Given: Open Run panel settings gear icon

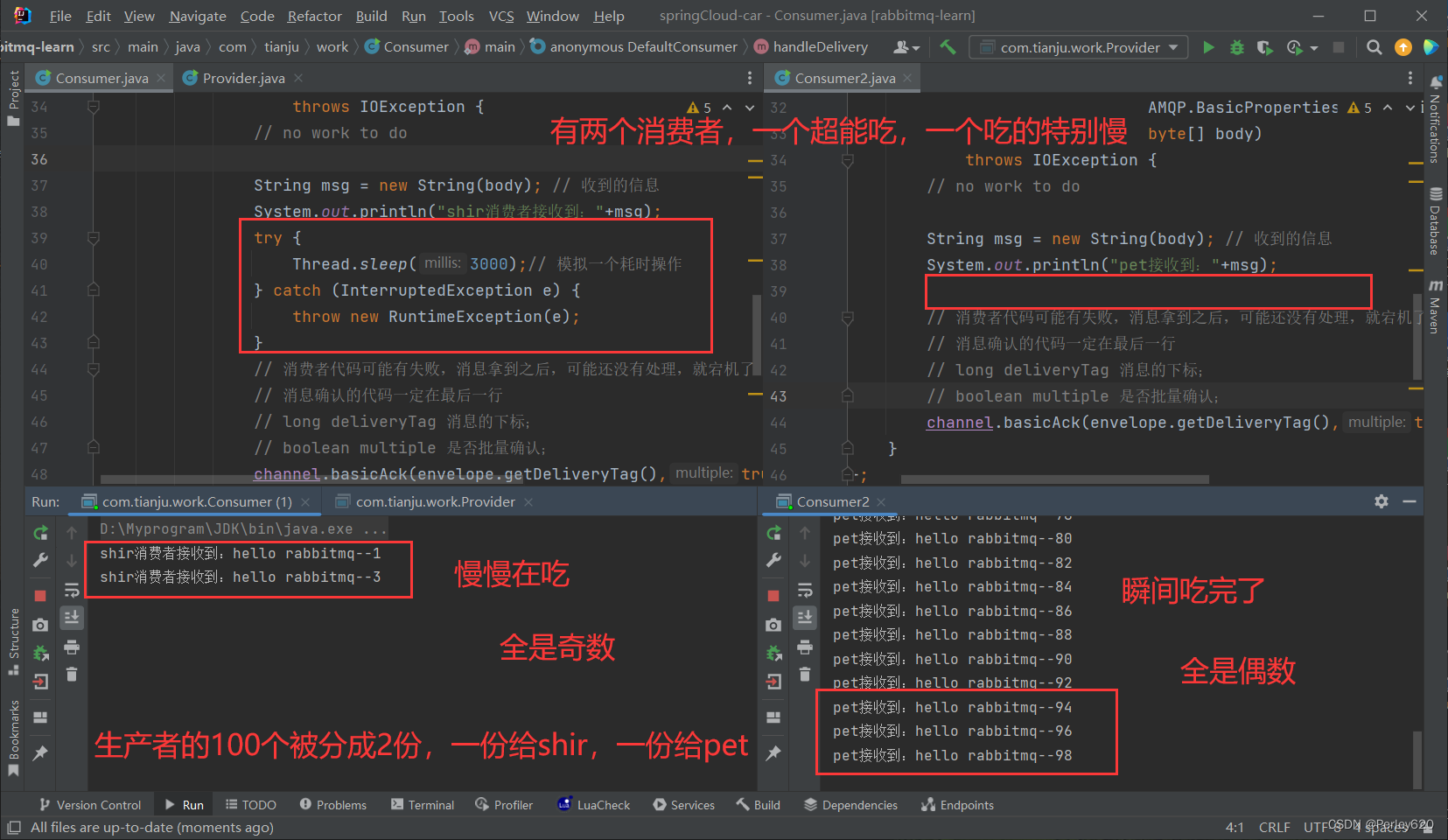Looking at the screenshot, I should [x=1382, y=501].
